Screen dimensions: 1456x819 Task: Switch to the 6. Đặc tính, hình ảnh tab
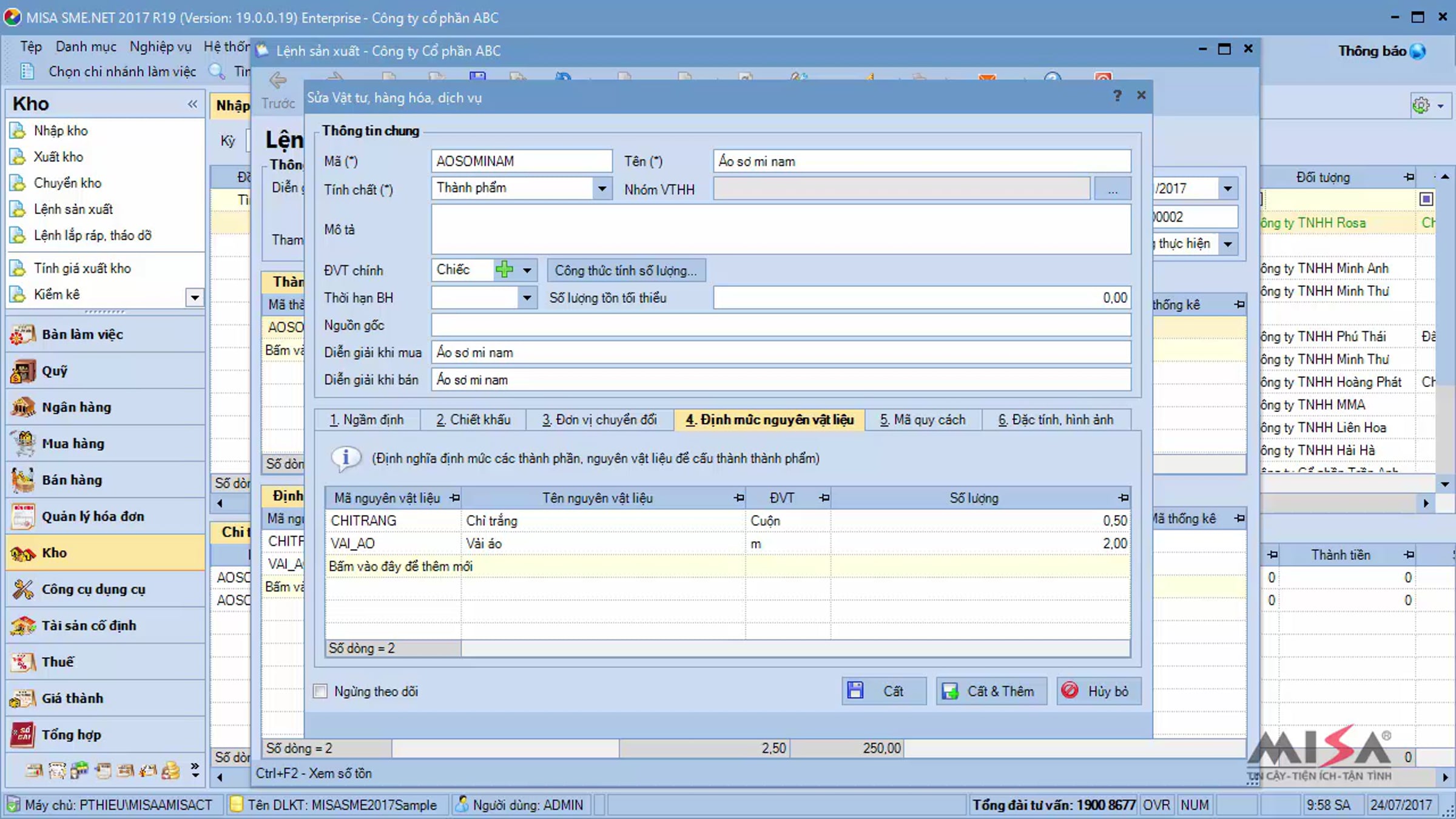(x=1056, y=420)
